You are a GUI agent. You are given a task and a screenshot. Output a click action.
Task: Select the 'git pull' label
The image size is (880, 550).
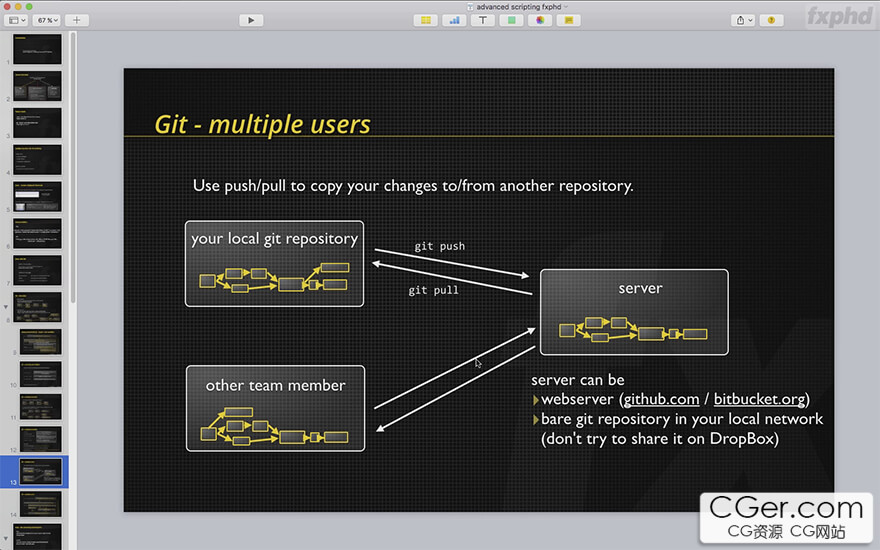[x=433, y=290]
